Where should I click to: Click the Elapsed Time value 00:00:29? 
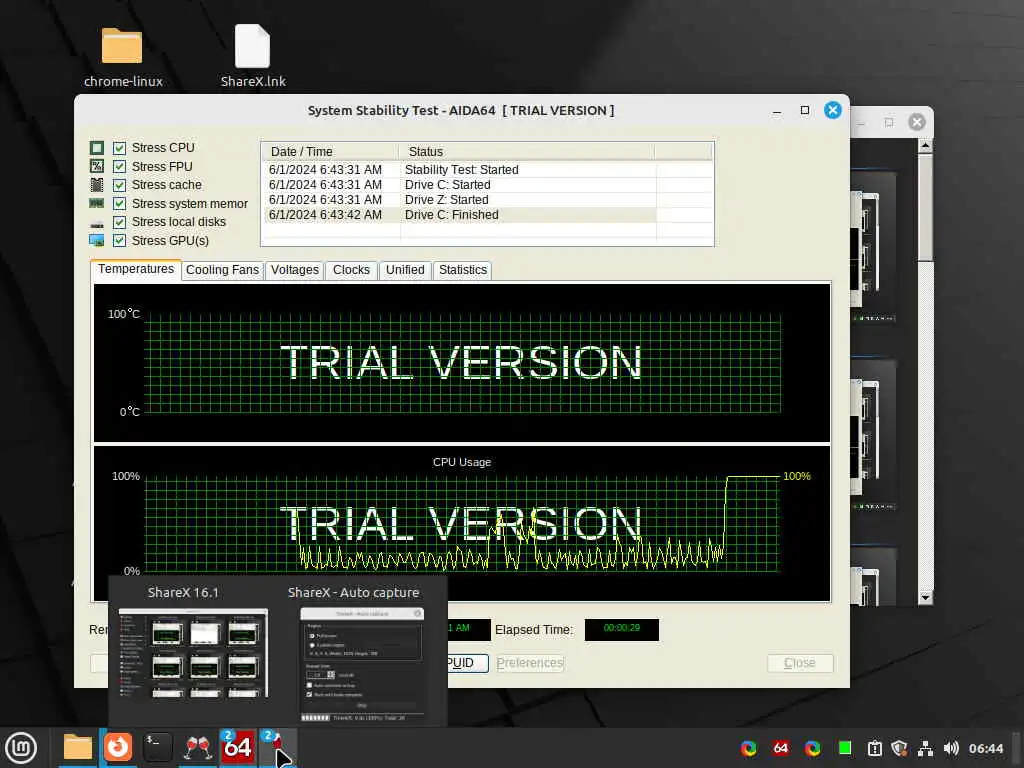(622, 628)
